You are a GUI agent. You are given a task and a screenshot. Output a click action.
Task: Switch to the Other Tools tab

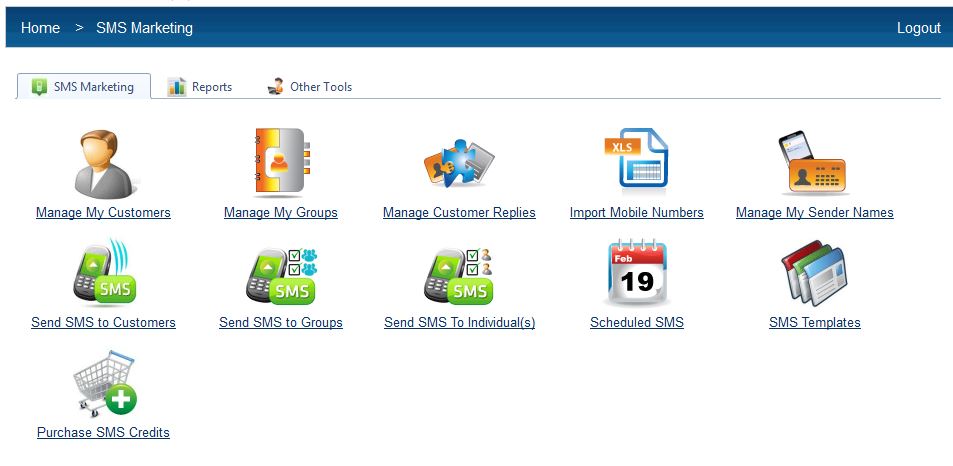(310, 87)
